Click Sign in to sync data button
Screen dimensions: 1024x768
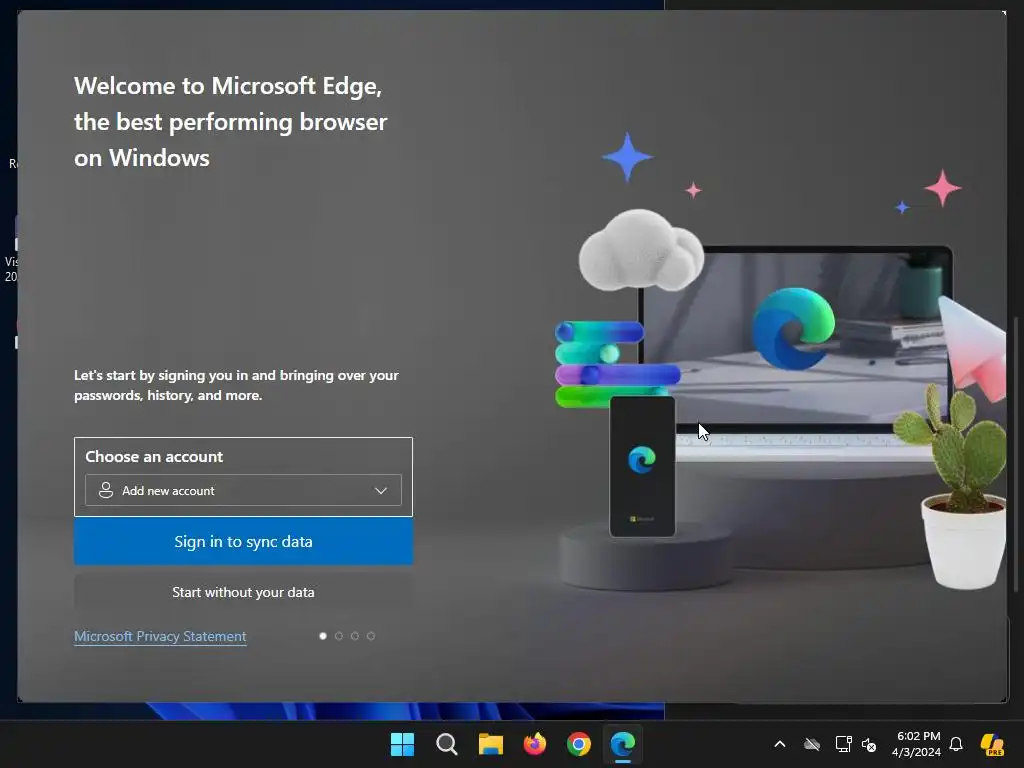tap(243, 541)
